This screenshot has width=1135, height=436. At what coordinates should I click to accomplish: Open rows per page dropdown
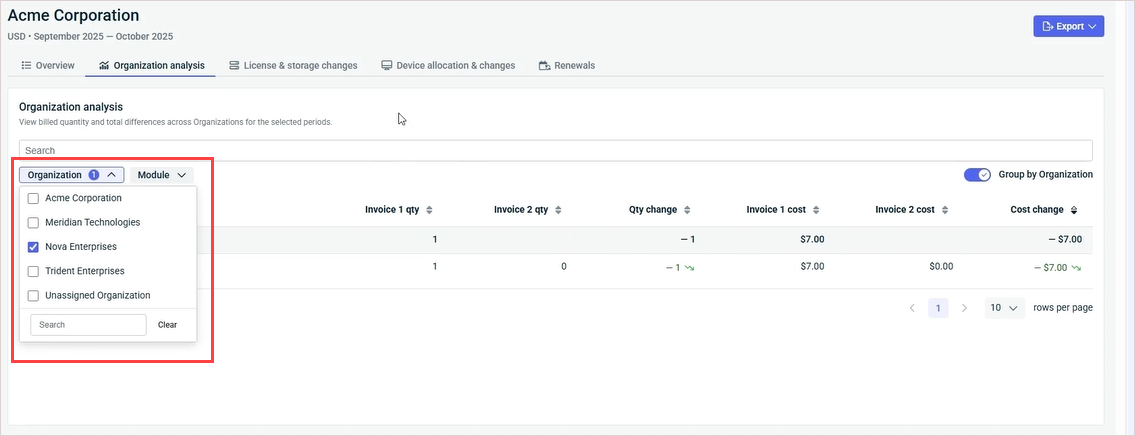[1004, 308]
